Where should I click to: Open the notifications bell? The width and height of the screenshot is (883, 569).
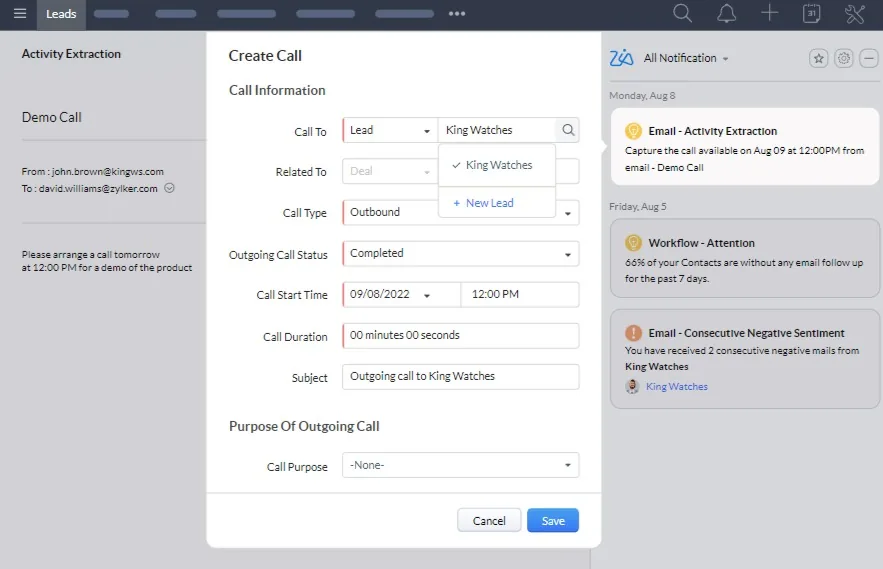tap(726, 13)
